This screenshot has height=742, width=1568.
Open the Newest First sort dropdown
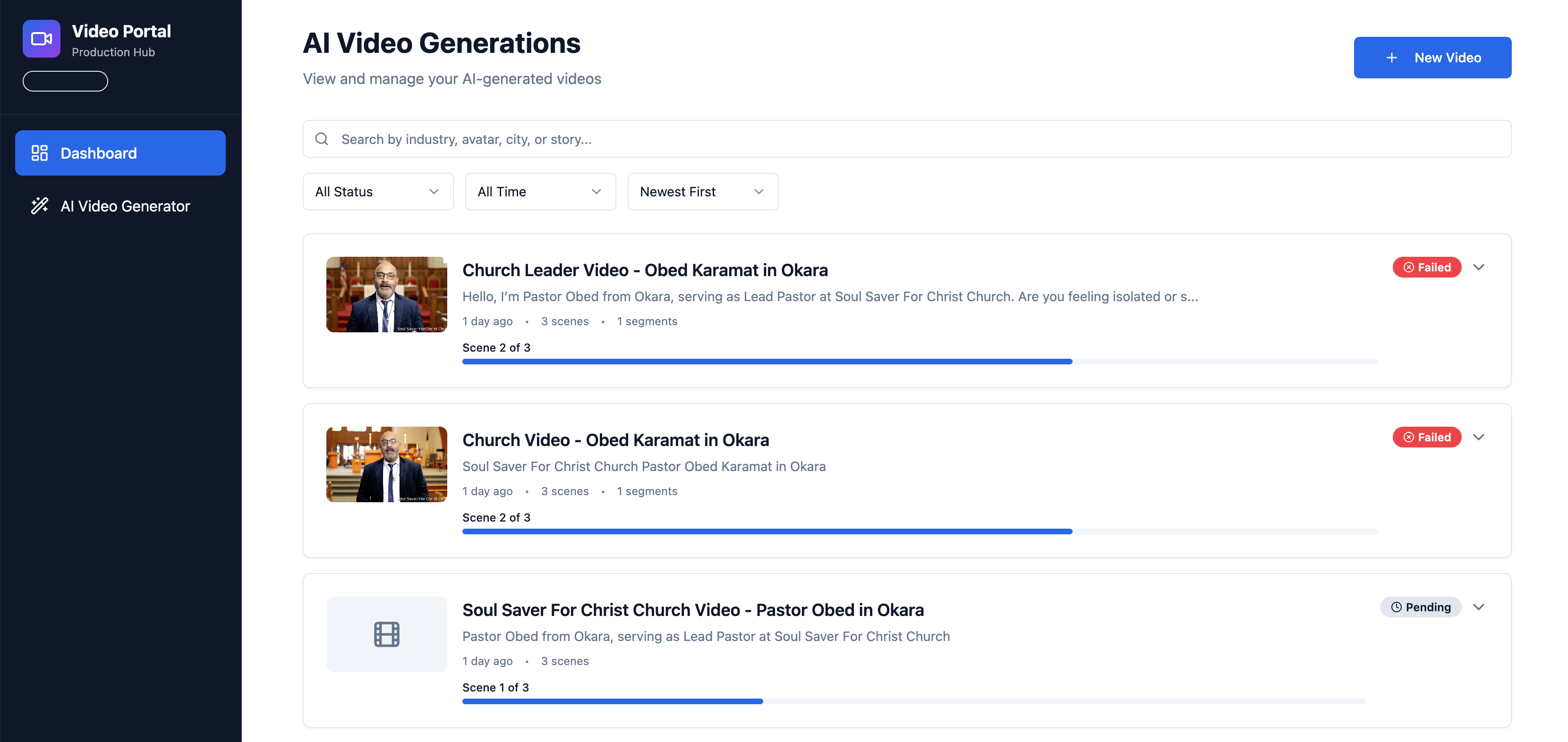[702, 192]
